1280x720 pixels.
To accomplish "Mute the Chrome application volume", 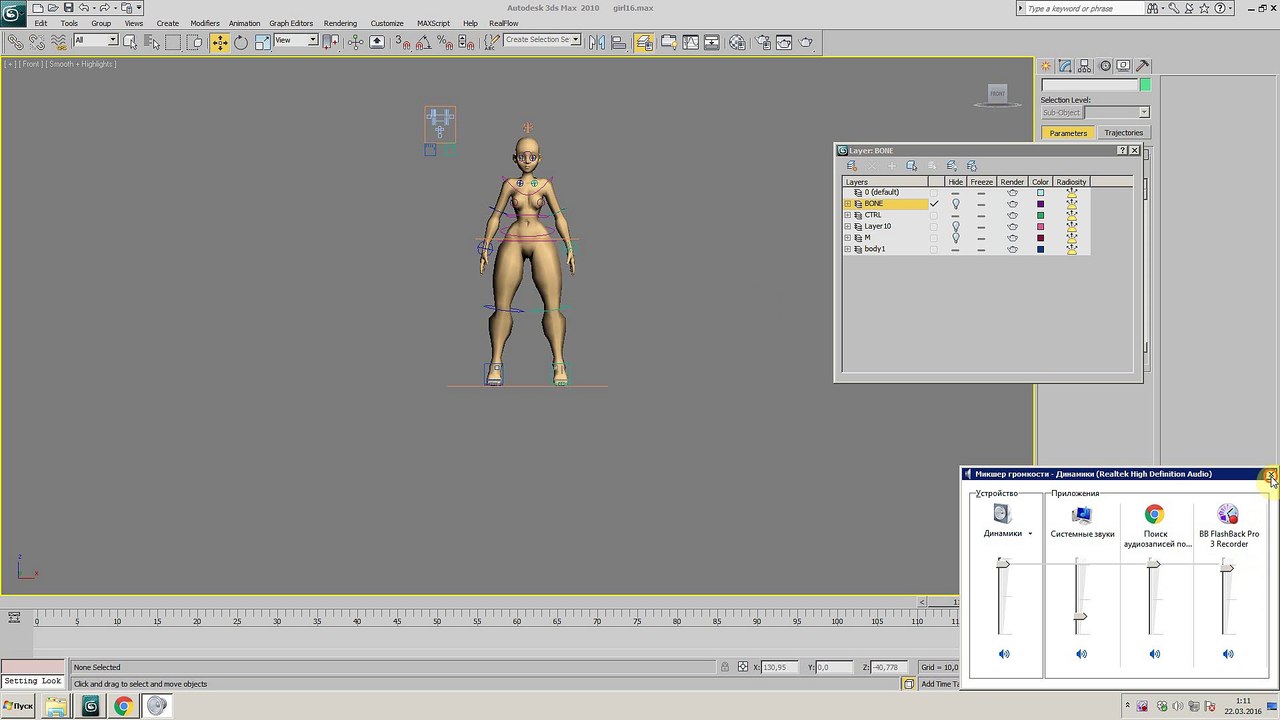I will (x=1154, y=654).
